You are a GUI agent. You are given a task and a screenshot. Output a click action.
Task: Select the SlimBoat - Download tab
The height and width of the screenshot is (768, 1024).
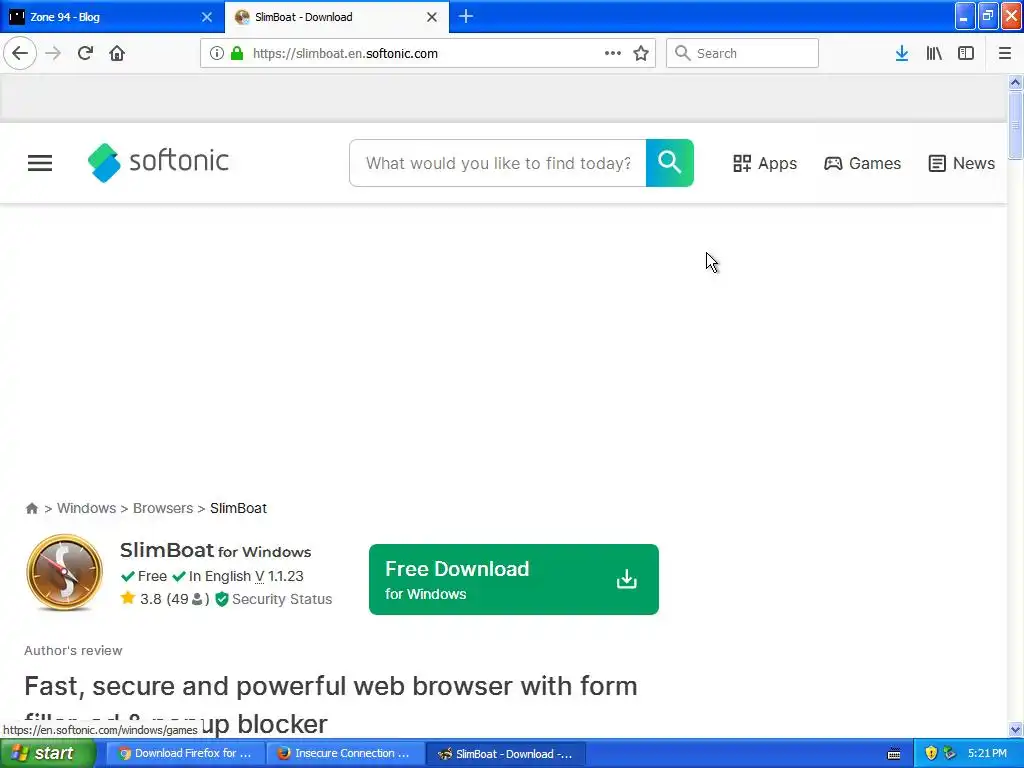click(336, 17)
